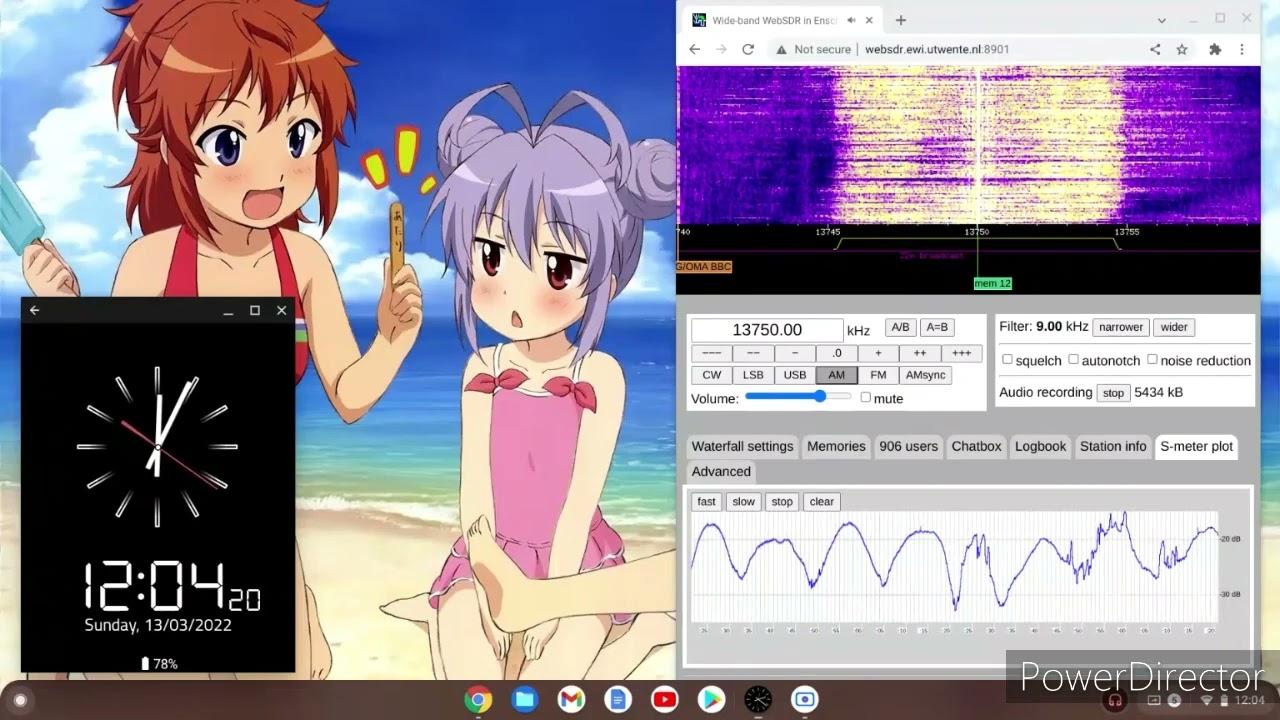Click the clock window's maximize button

[255, 311]
